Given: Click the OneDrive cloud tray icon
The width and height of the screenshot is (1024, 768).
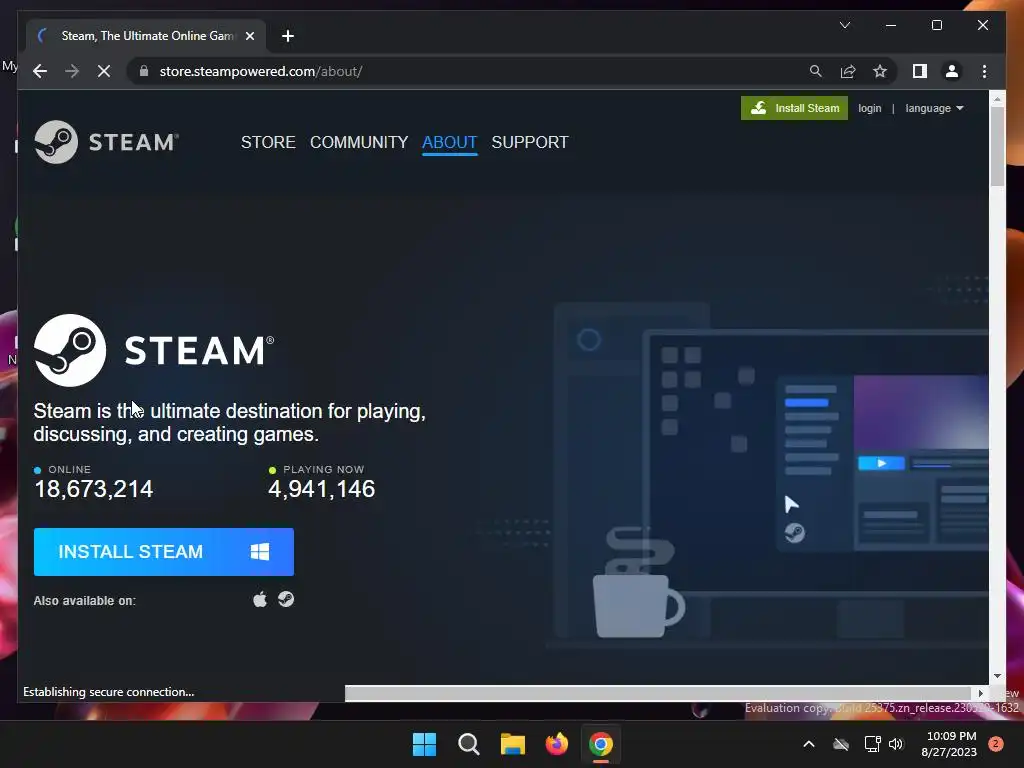Looking at the screenshot, I should click(x=841, y=744).
